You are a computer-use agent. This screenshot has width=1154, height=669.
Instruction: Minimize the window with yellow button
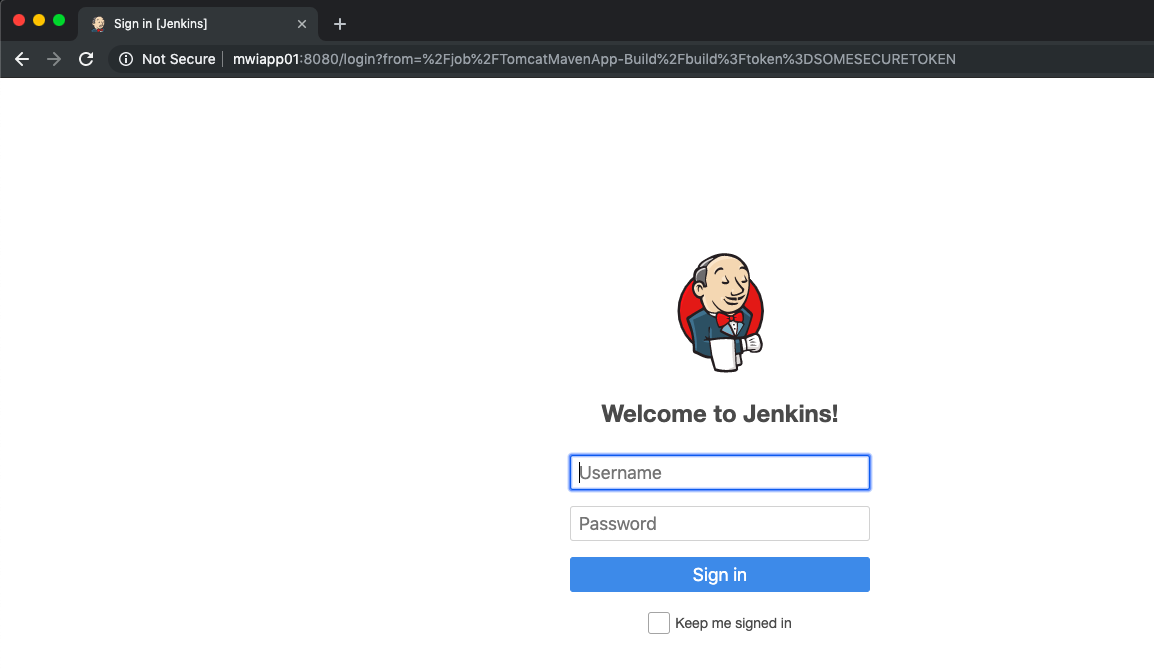click(39, 21)
